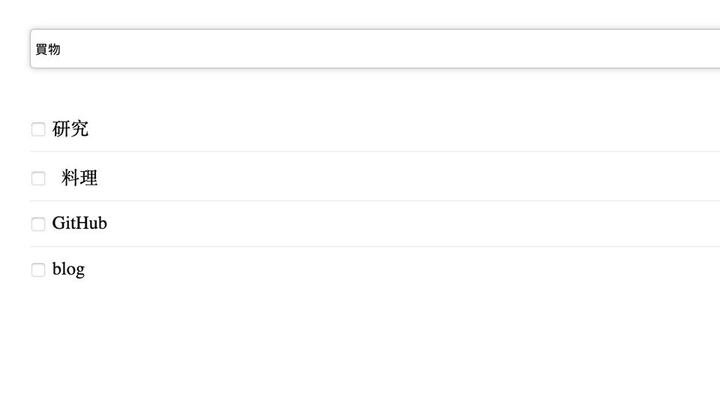Click the 研究 todo label

point(70,129)
